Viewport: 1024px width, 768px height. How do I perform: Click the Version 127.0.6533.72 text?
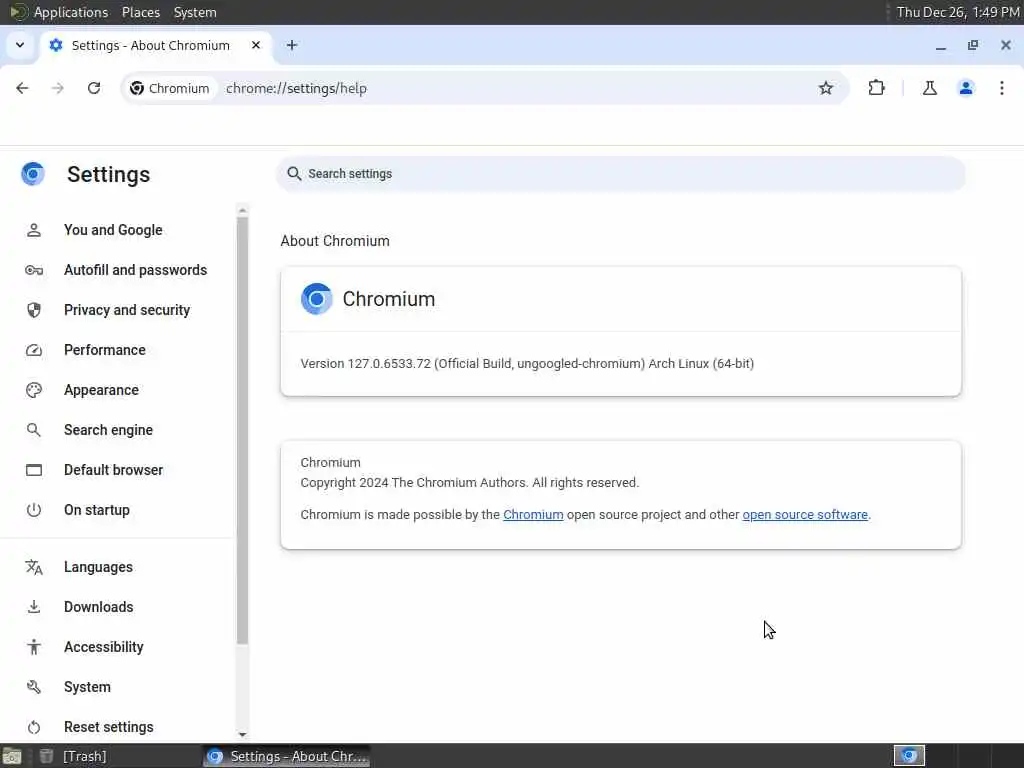527,364
